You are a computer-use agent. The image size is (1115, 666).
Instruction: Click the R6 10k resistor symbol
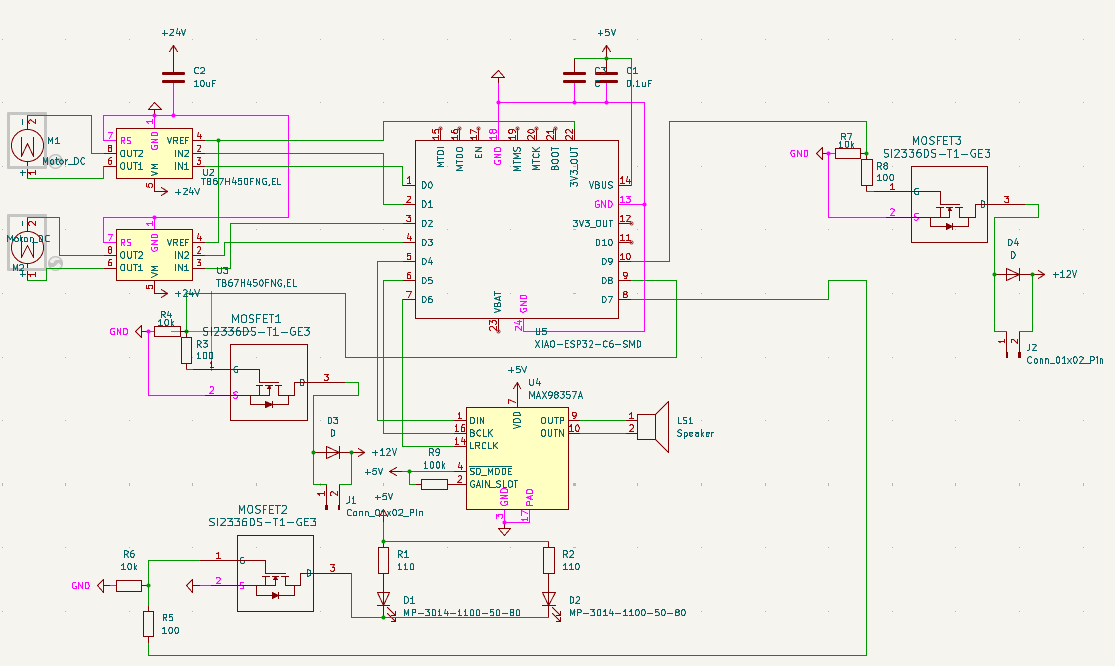click(x=129, y=586)
